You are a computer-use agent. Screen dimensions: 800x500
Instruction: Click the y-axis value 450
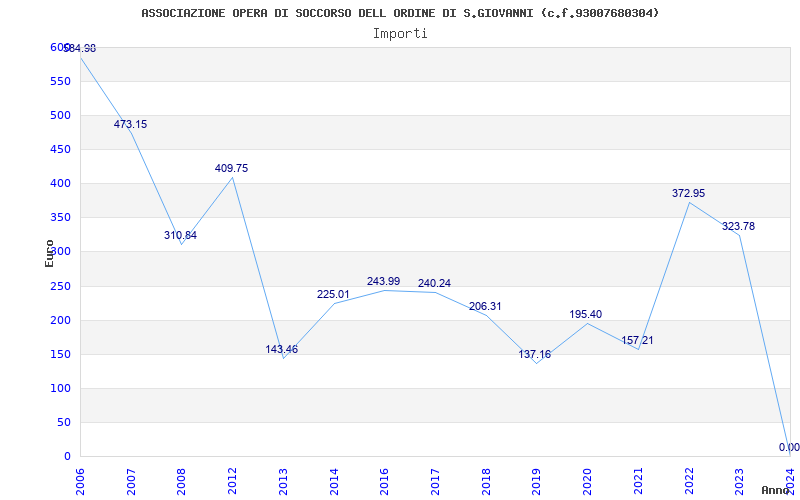point(60,149)
